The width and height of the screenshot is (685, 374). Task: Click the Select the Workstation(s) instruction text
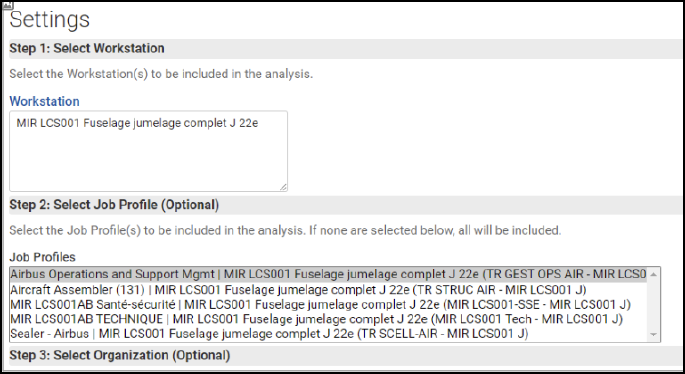click(161, 74)
